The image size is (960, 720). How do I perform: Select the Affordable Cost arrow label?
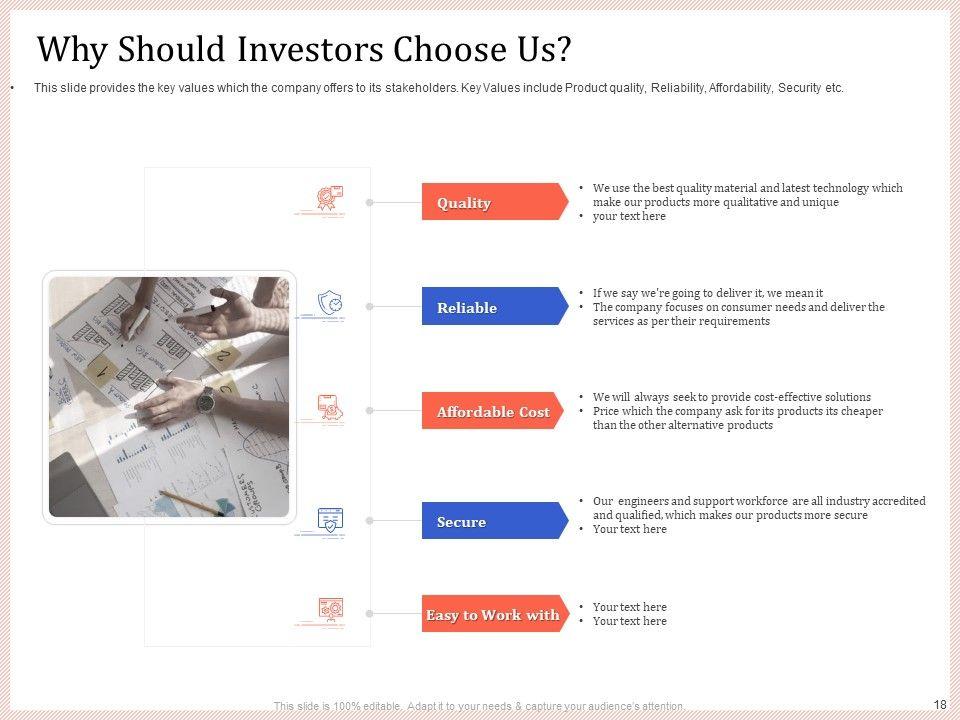[492, 411]
